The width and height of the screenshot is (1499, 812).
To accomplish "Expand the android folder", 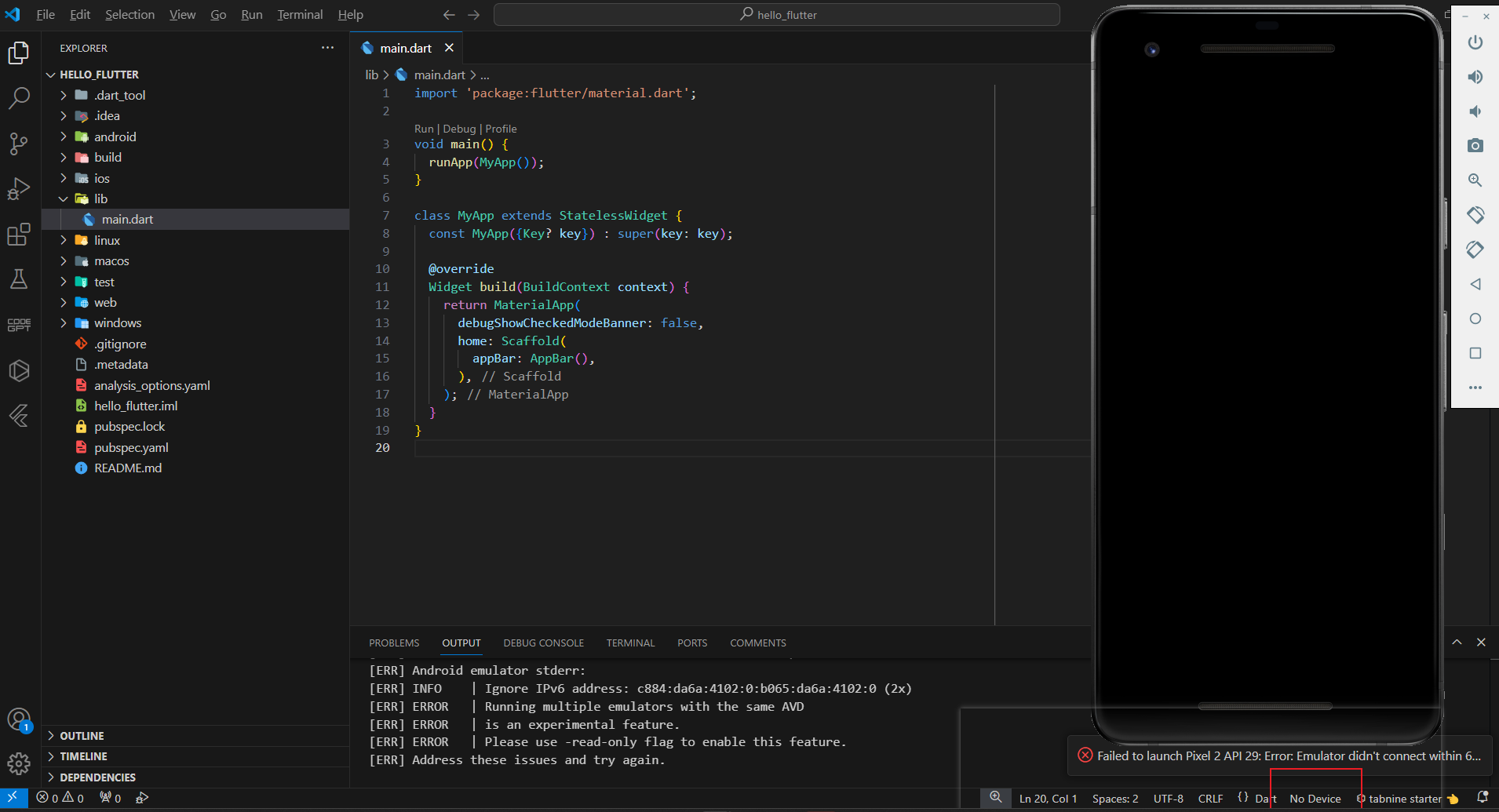I will (64, 137).
